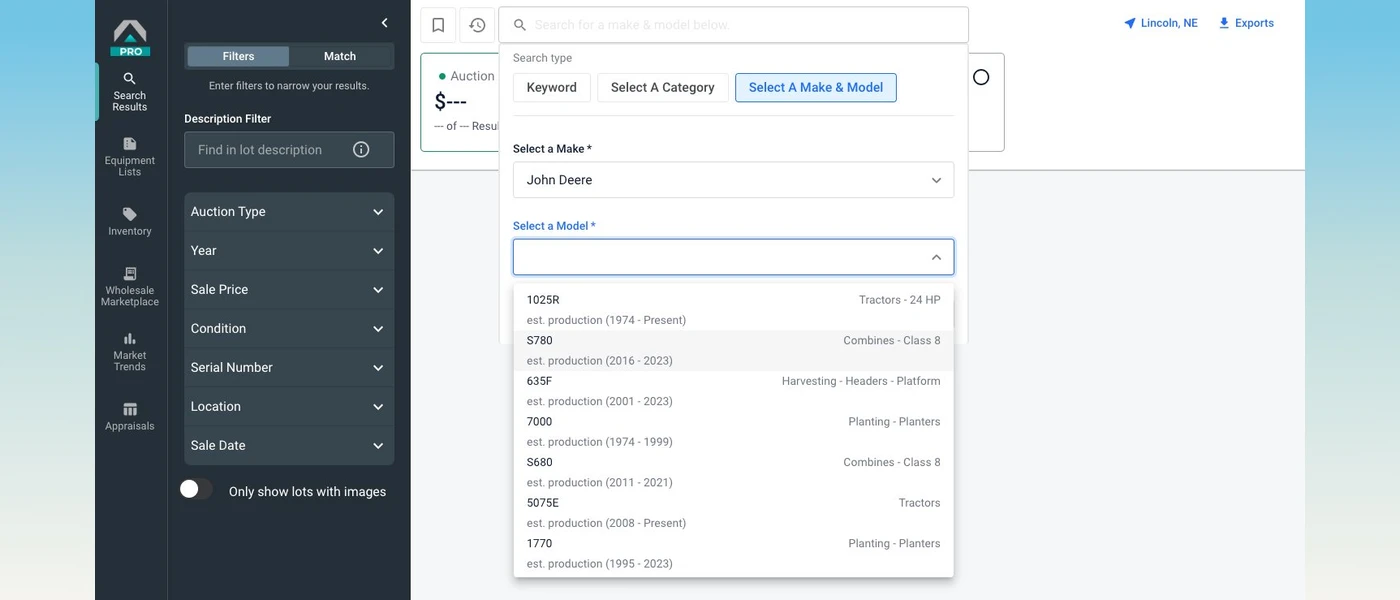This screenshot has height=600, width=1400.
Task: Click the bookmark saved search icon
Action: point(438,25)
